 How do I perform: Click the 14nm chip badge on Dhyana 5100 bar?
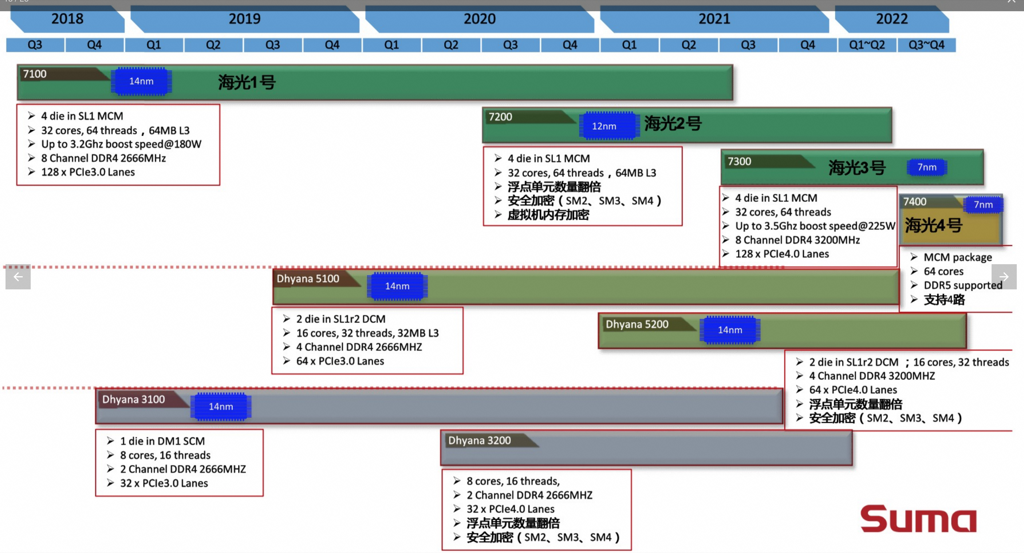(397, 286)
